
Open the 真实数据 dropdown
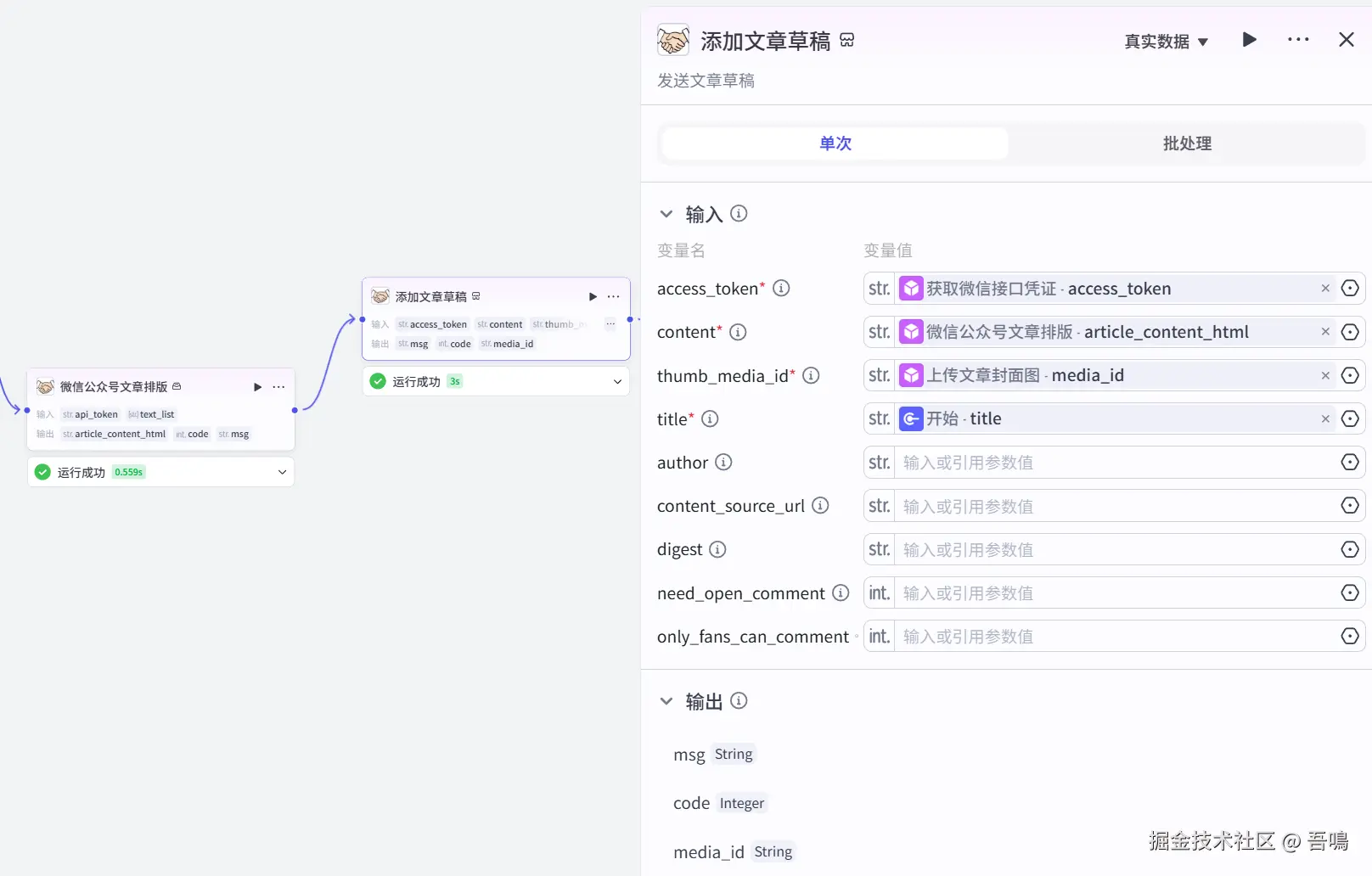[x=1166, y=42]
